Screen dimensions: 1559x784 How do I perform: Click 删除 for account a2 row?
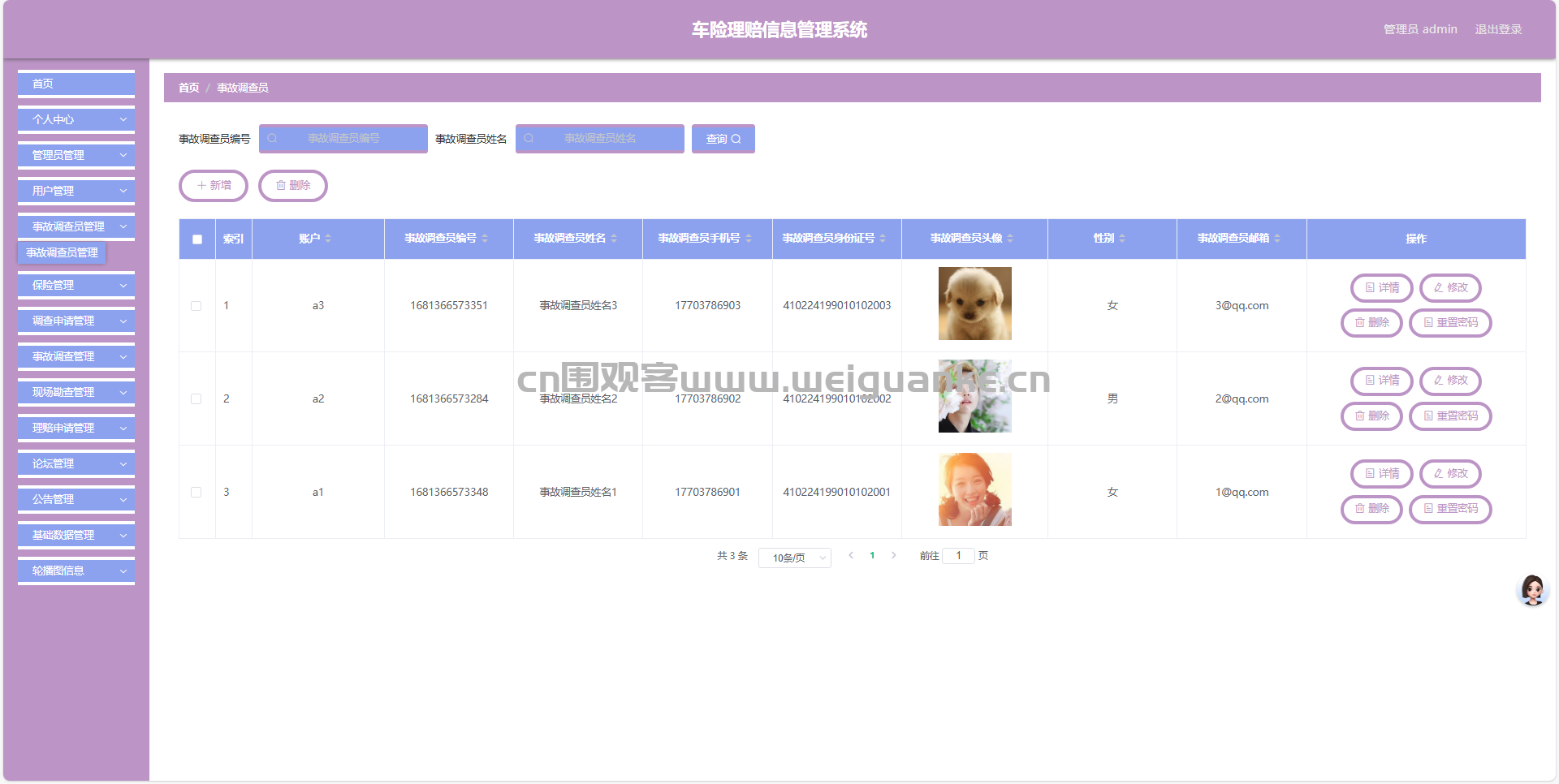(x=1371, y=416)
